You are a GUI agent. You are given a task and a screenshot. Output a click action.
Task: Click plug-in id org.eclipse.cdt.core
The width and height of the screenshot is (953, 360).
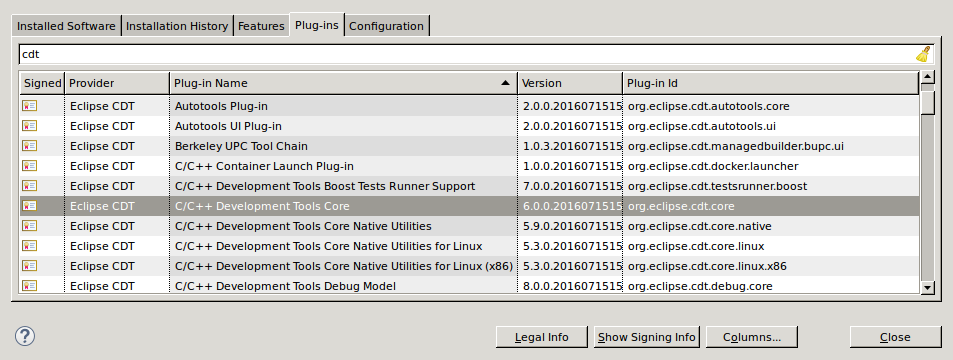(x=681, y=206)
